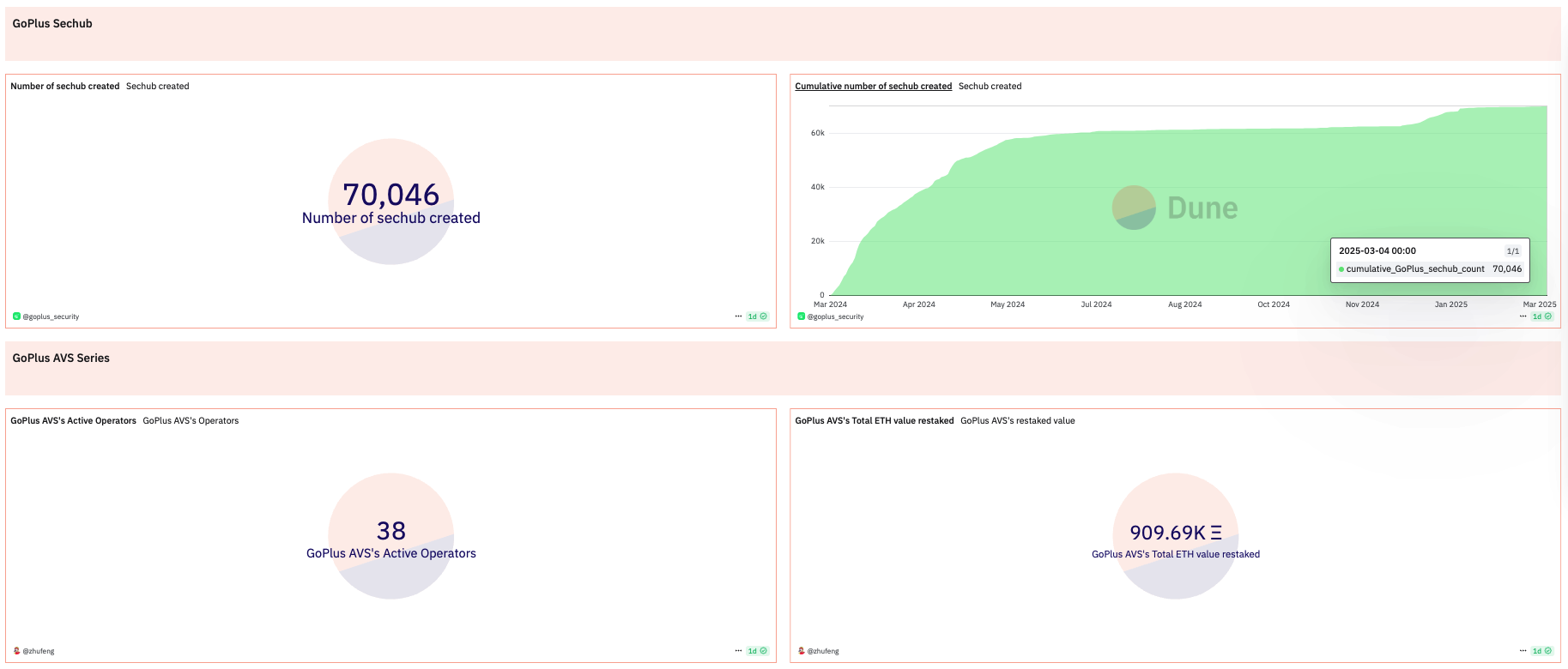This screenshot has width=1568, height=669.
Task: Click the 60k y-axis label
Action: coord(818,133)
